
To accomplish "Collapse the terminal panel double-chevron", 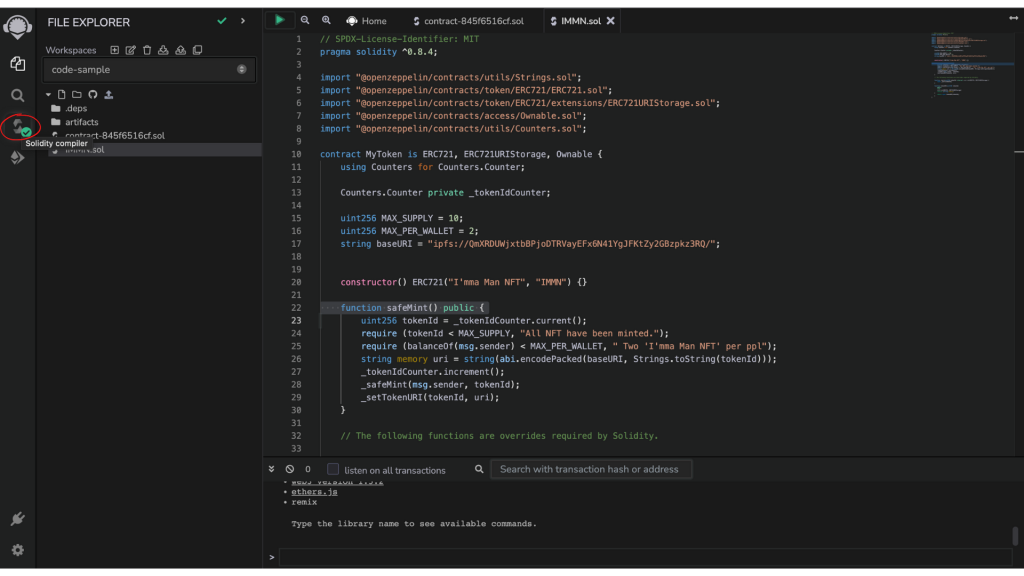I will pos(272,469).
